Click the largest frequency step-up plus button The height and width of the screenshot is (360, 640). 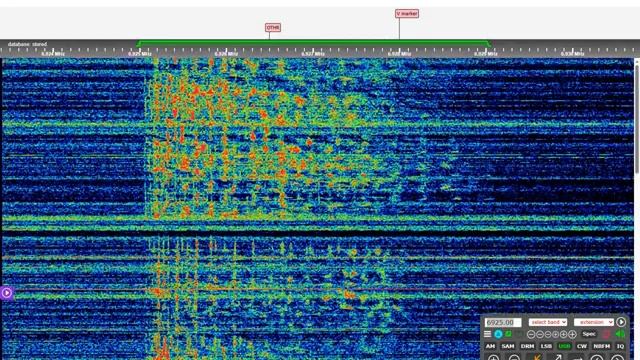click(573, 334)
